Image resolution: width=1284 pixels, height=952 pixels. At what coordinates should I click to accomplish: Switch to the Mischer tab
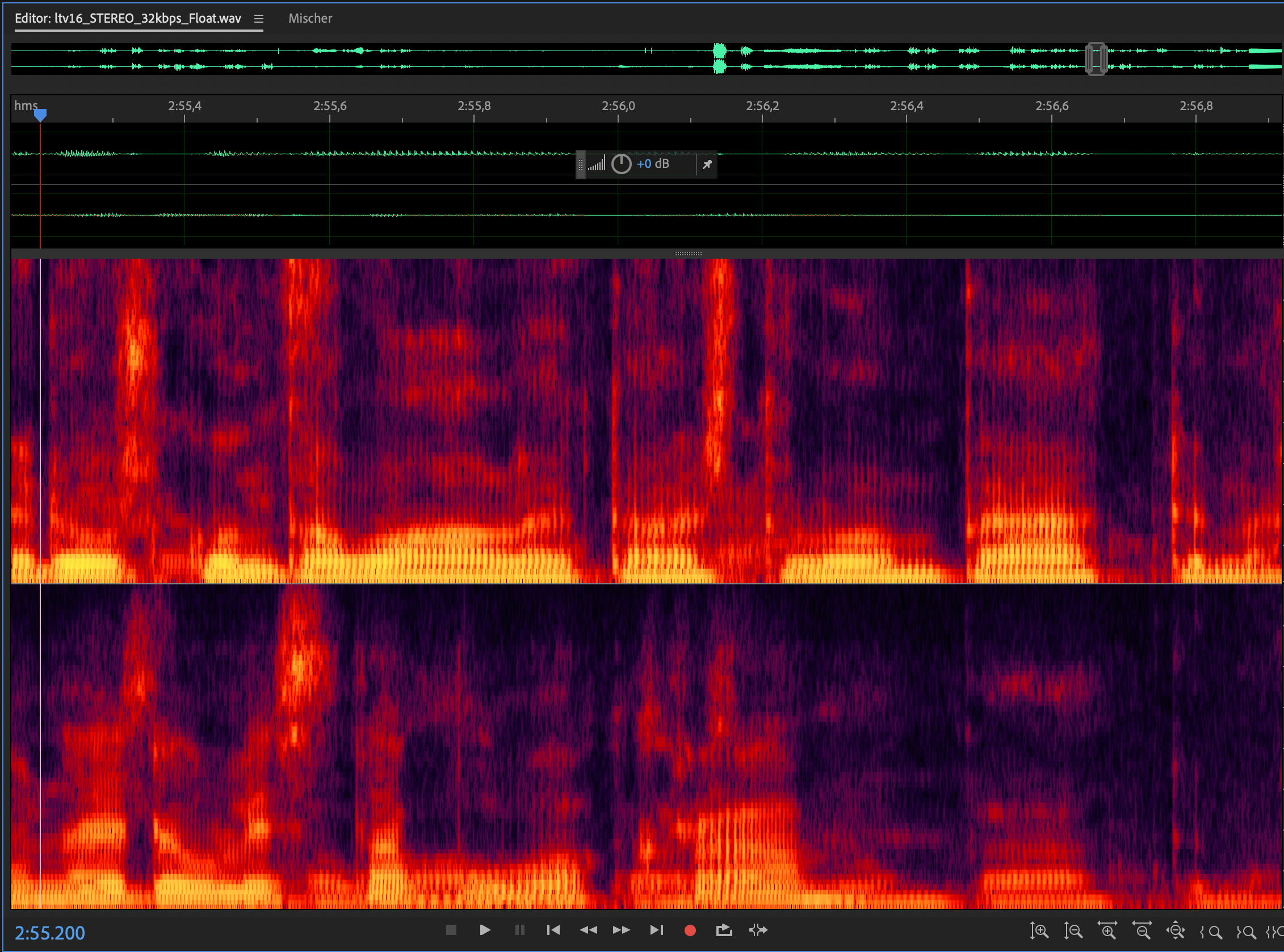310,19
